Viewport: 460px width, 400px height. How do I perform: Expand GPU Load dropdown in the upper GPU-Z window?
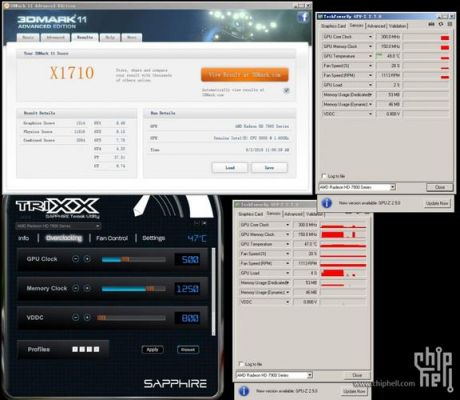pyautogui.click(x=370, y=85)
